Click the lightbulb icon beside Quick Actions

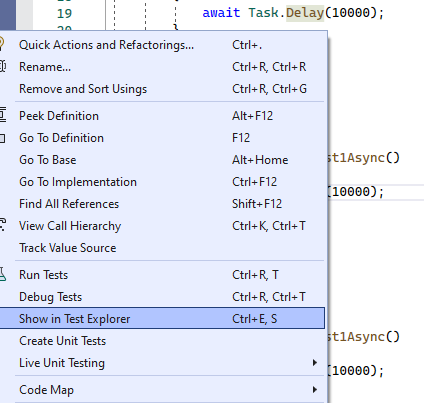click(x=1, y=44)
